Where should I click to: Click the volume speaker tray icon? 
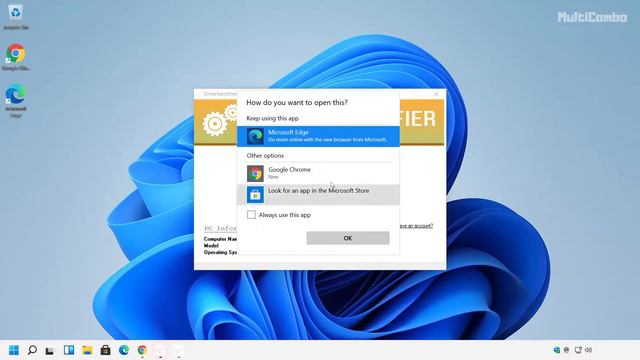click(x=589, y=350)
